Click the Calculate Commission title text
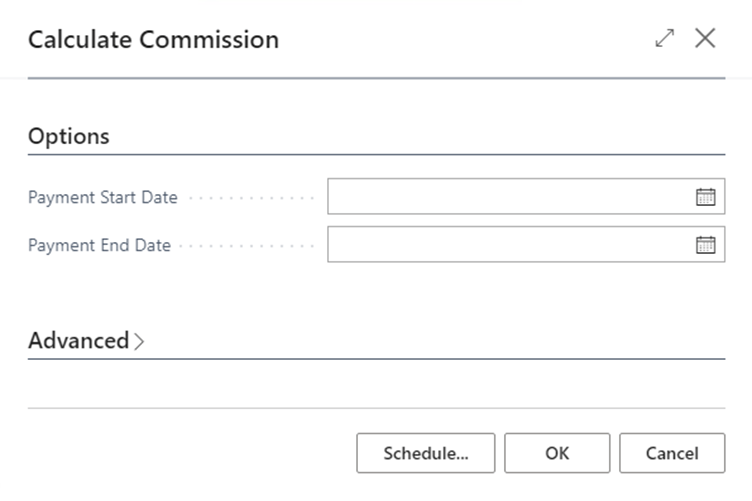The height and width of the screenshot is (501, 752). (153, 40)
